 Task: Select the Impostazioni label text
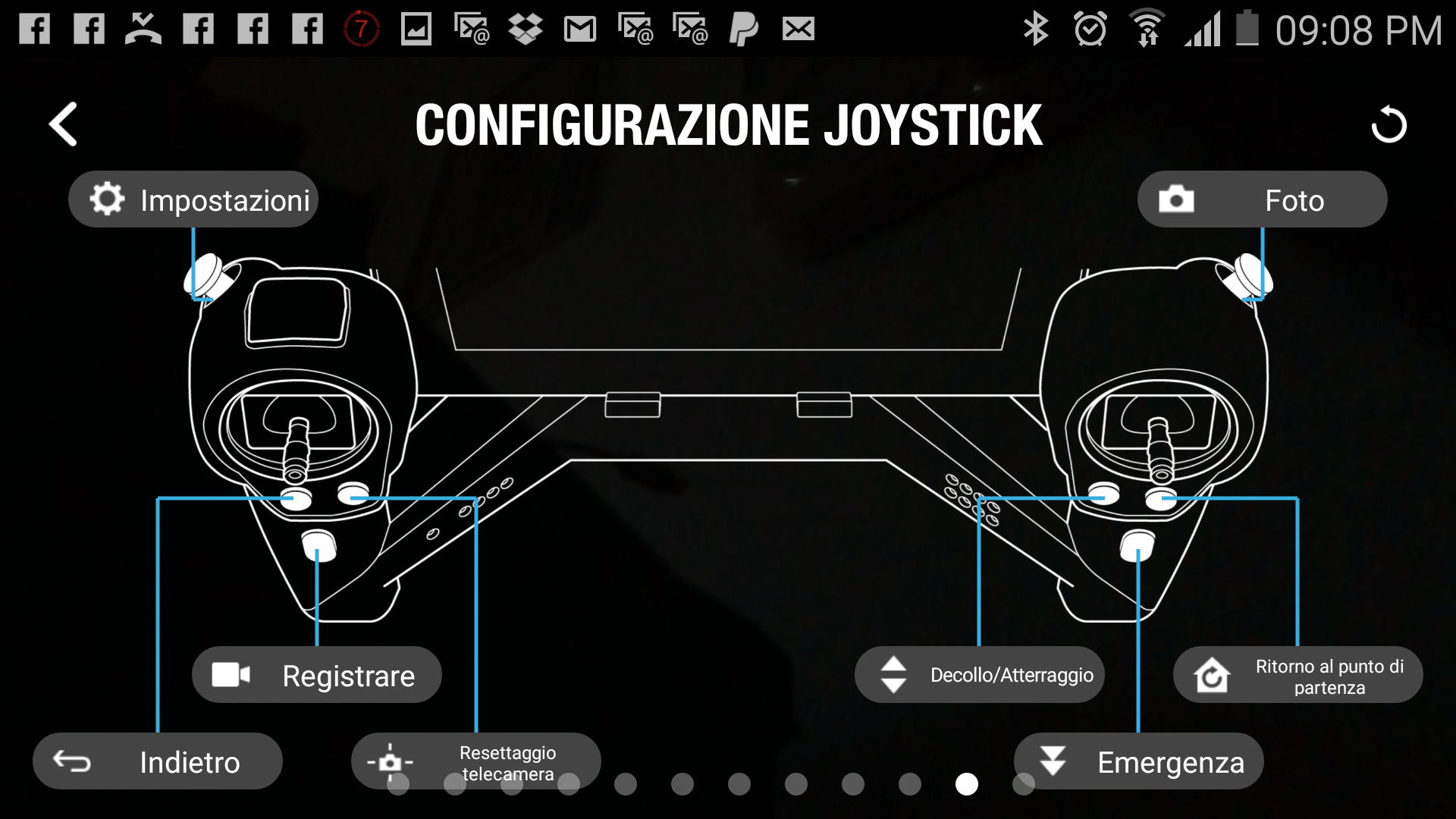click(x=224, y=198)
